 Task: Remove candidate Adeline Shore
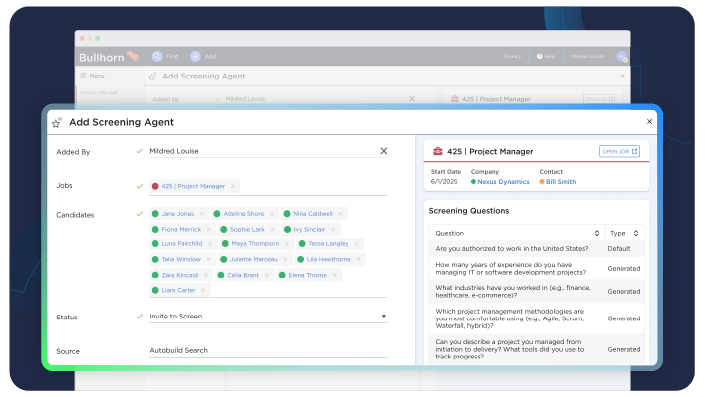pos(272,214)
